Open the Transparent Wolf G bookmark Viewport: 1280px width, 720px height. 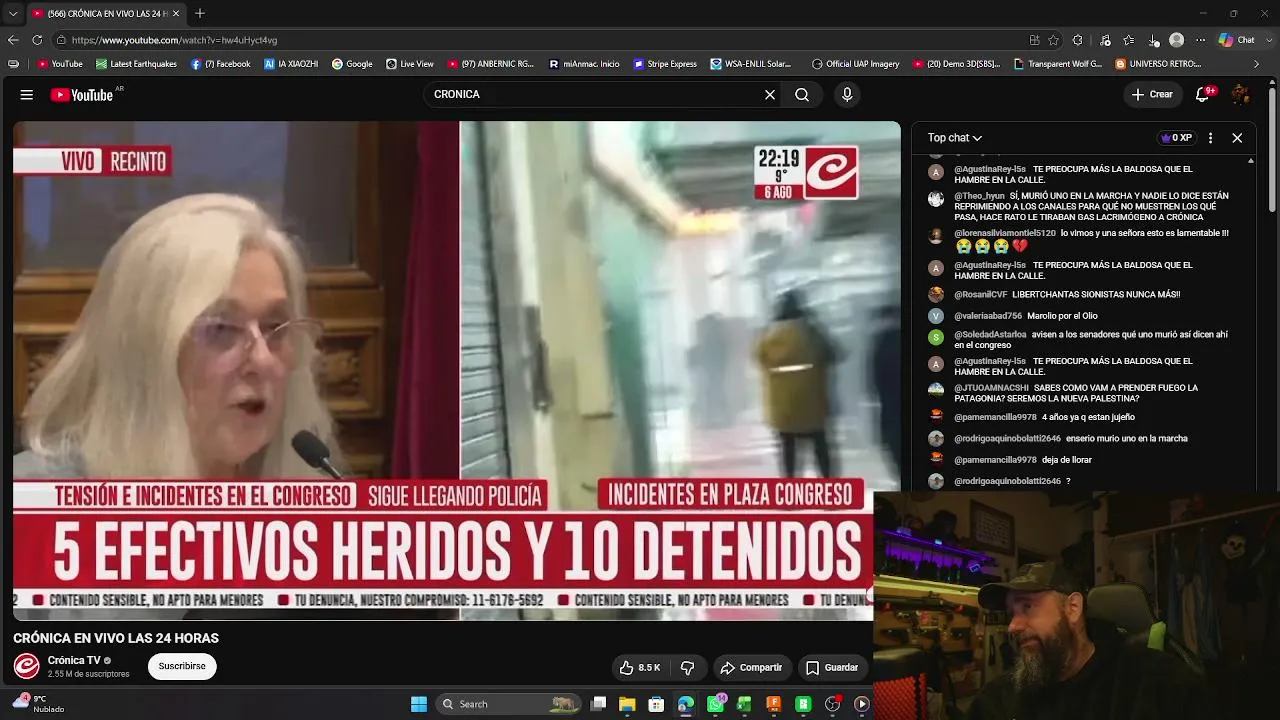coord(1058,64)
